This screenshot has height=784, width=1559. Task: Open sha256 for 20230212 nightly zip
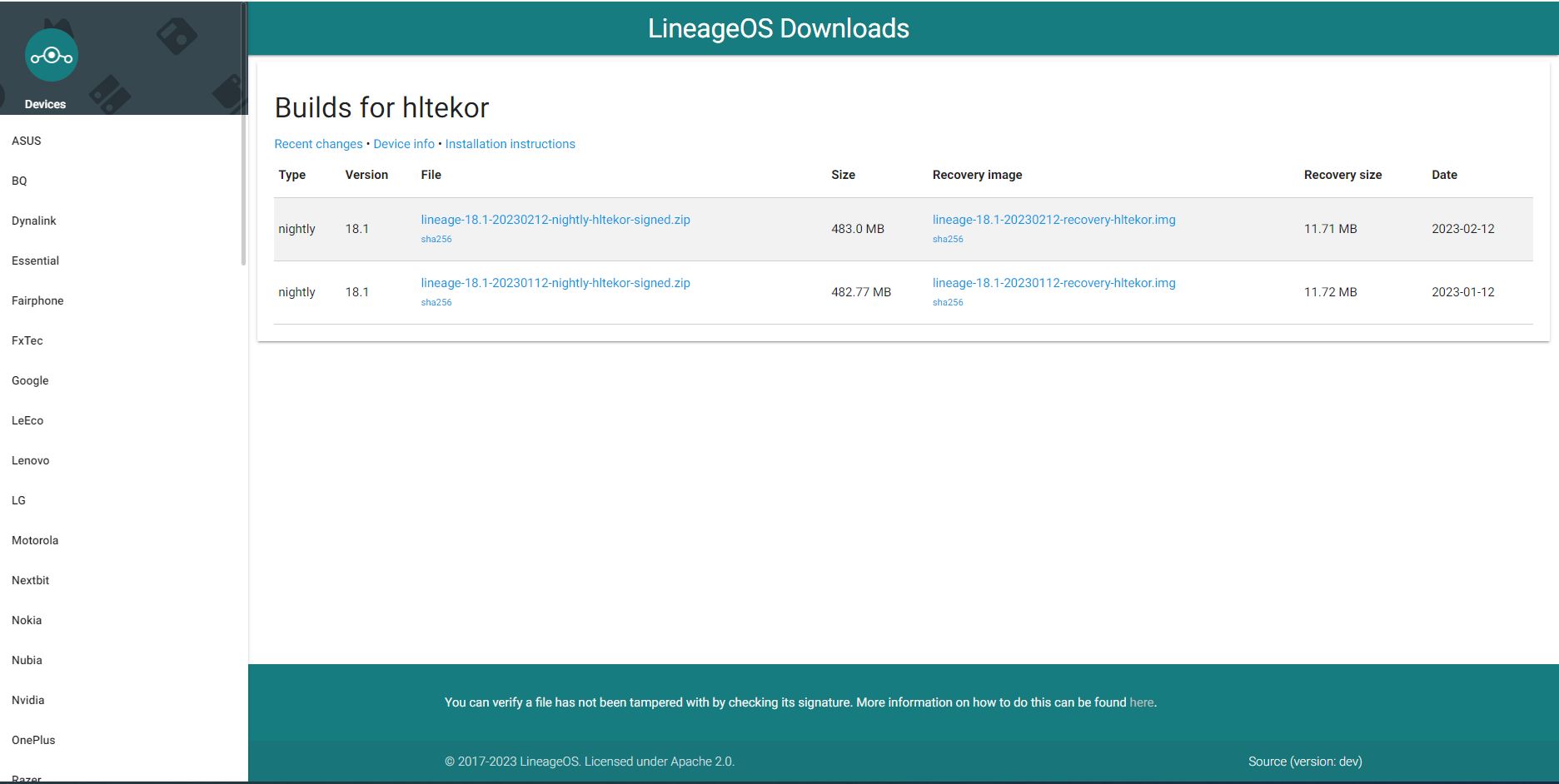(x=436, y=239)
